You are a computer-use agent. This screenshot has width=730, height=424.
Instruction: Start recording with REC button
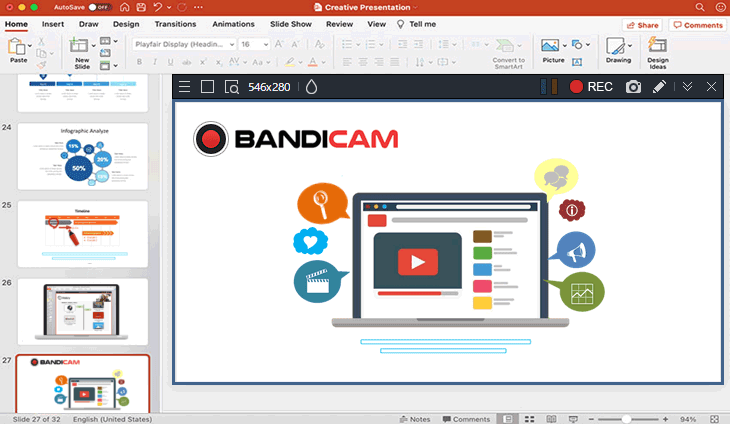coord(591,87)
